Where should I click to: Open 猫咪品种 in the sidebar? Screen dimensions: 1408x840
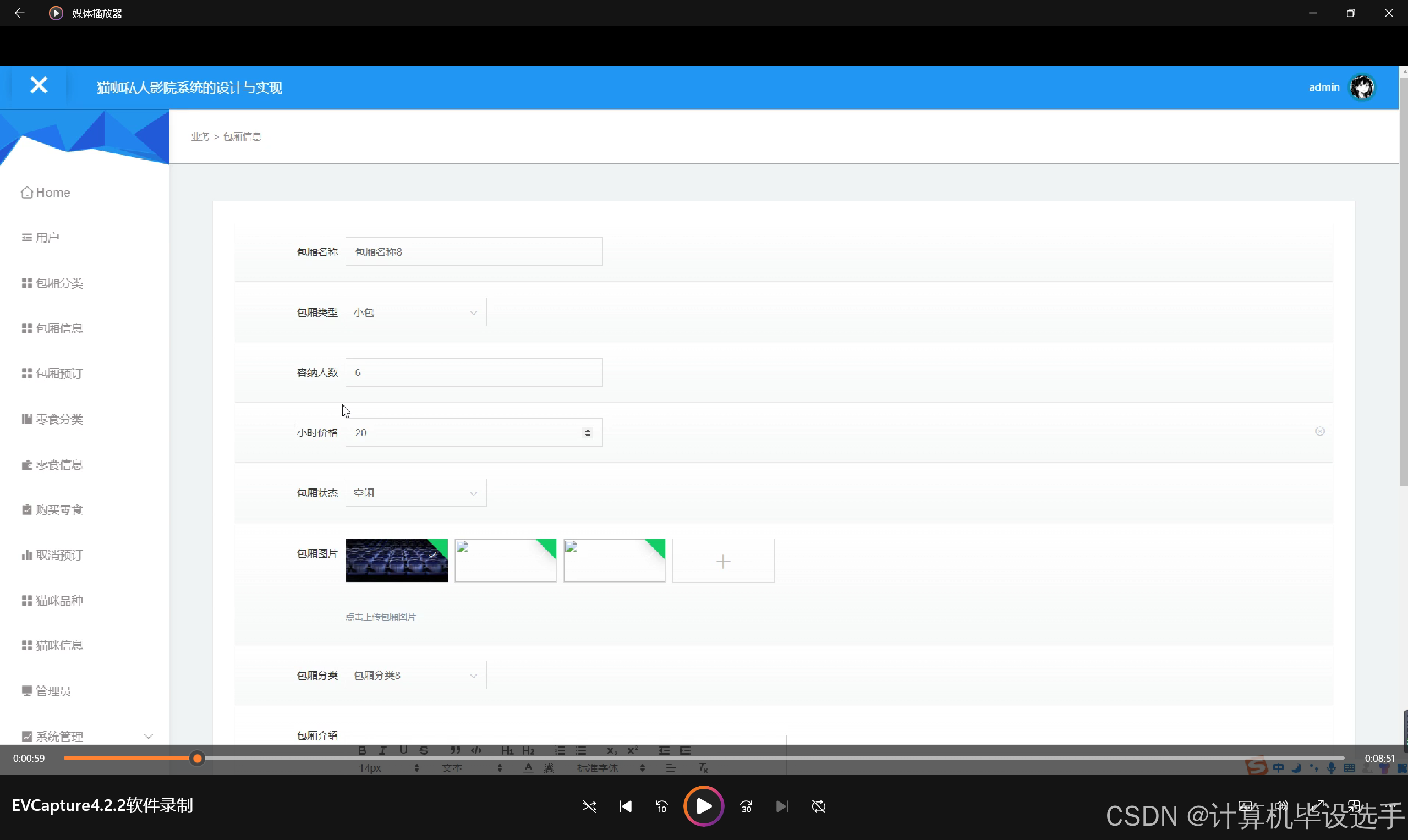point(53,601)
